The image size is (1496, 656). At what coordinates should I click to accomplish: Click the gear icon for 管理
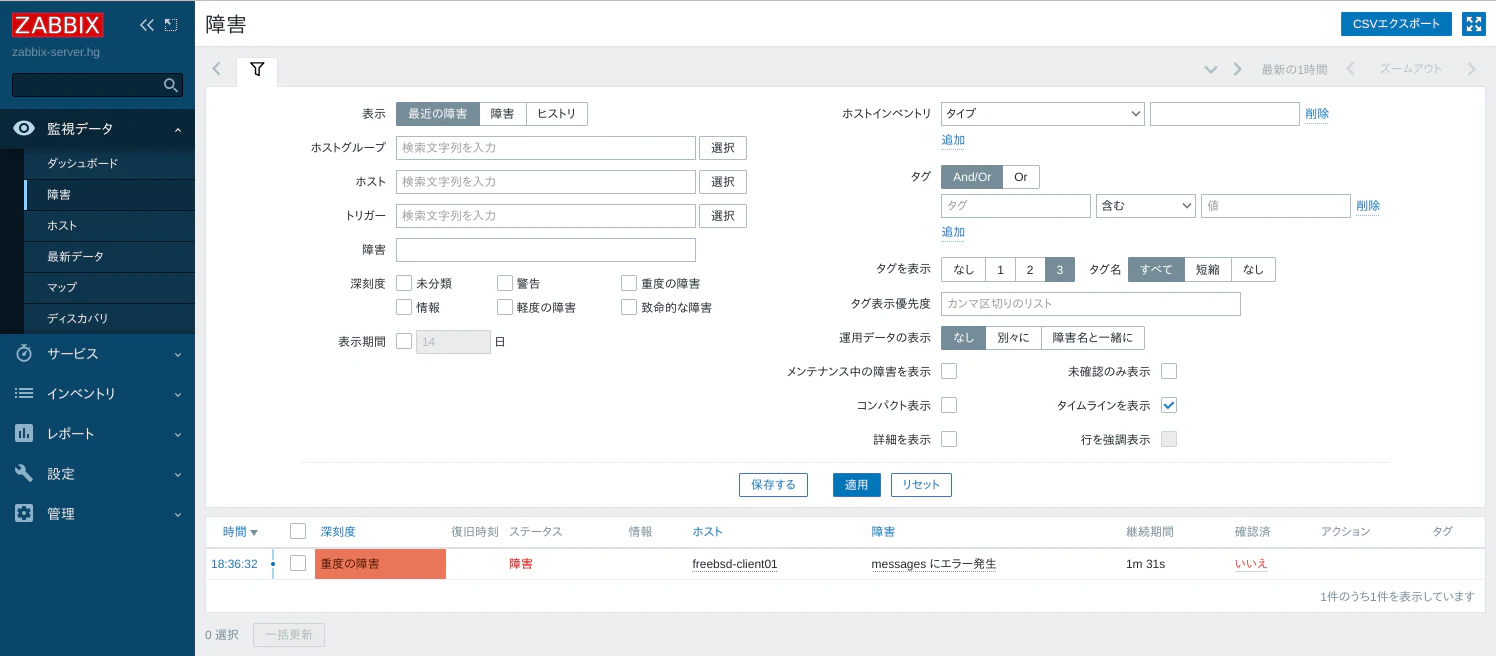pos(25,514)
